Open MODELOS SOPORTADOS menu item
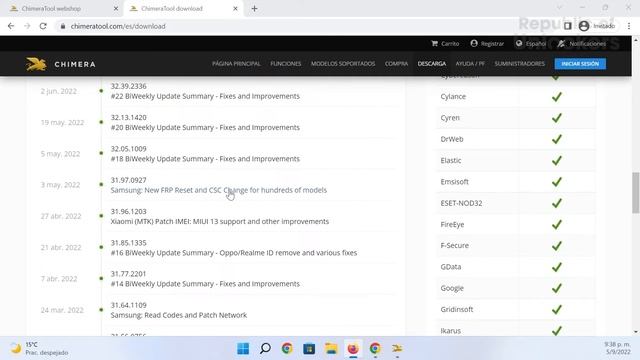Viewport: 640px width, 360px height. (343, 64)
